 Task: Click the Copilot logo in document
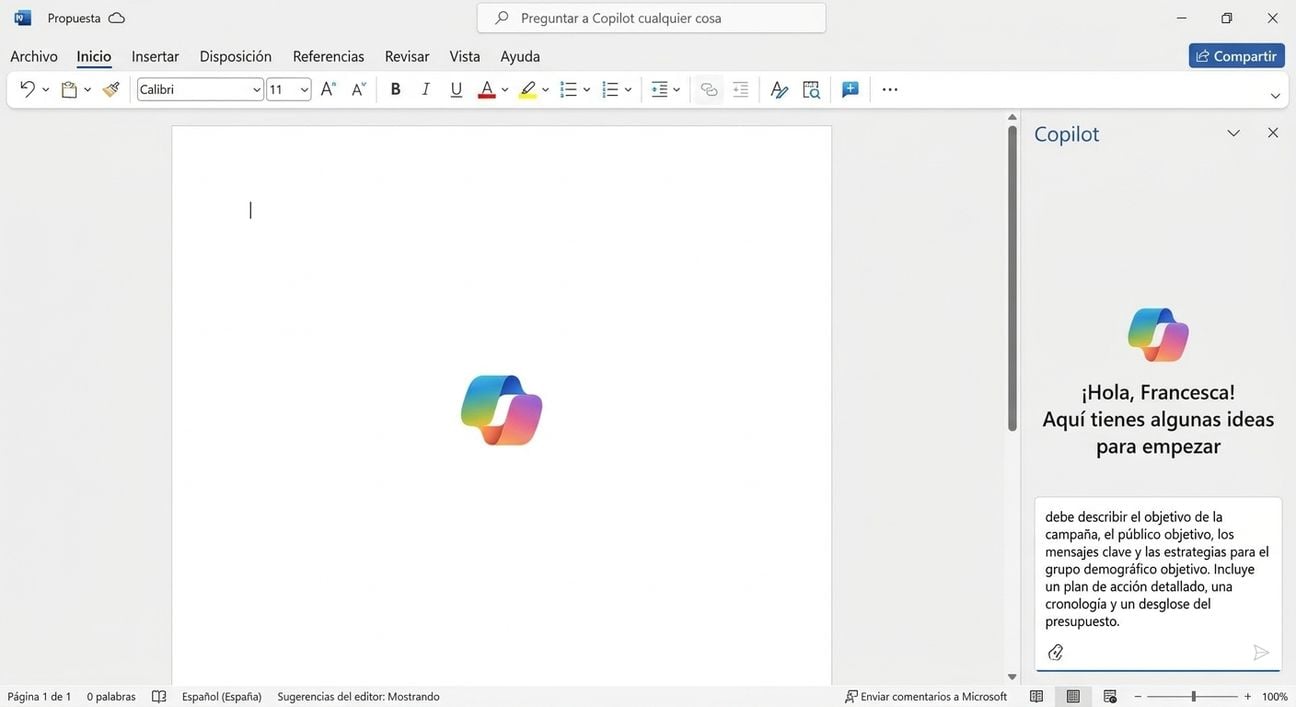502,410
